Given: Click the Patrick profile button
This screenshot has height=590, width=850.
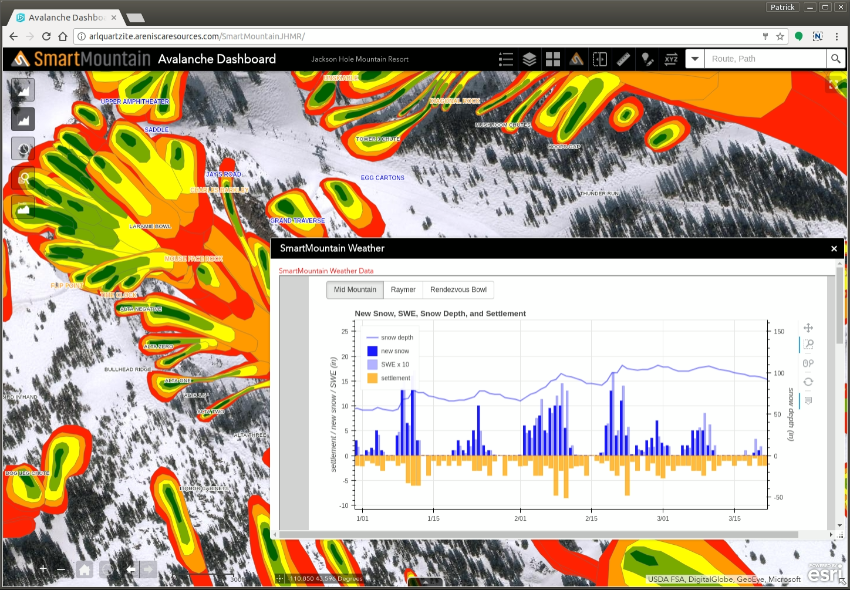Looking at the screenshot, I should pos(782,7).
